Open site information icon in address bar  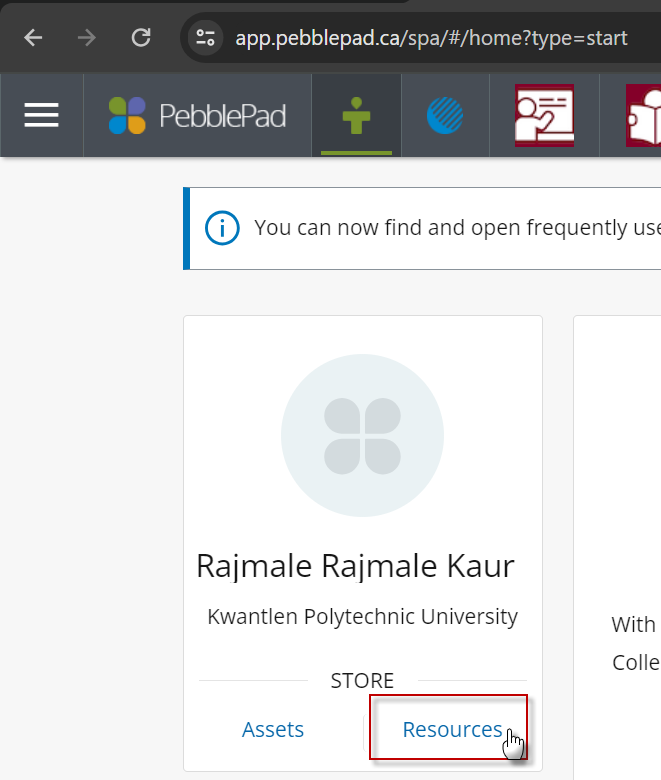click(x=205, y=38)
